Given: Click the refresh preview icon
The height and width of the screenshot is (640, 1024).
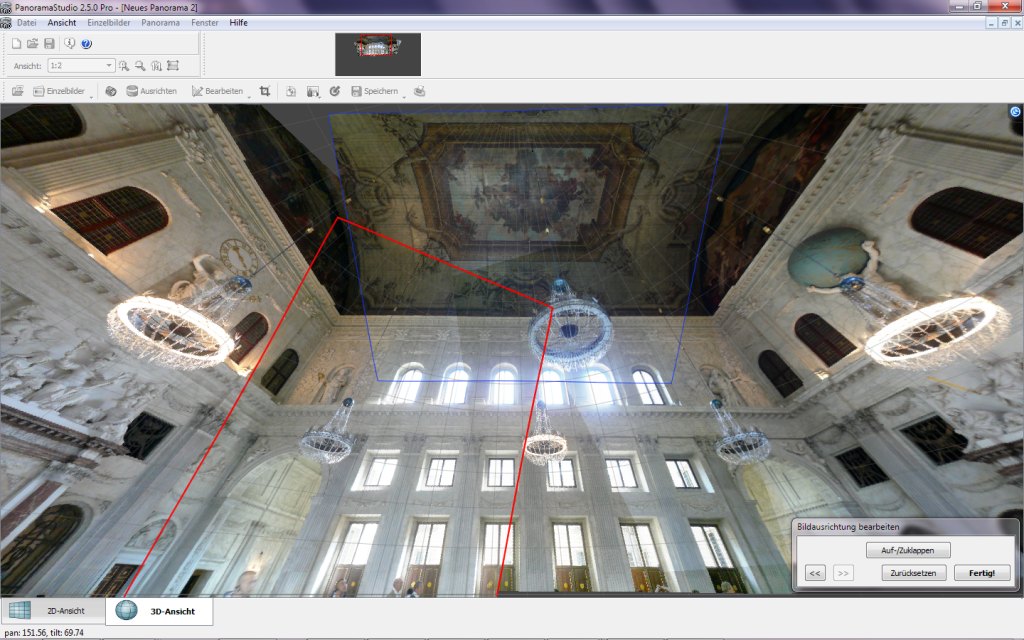Looking at the screenshot, I should pyautogui.click(x=335, y=91).
